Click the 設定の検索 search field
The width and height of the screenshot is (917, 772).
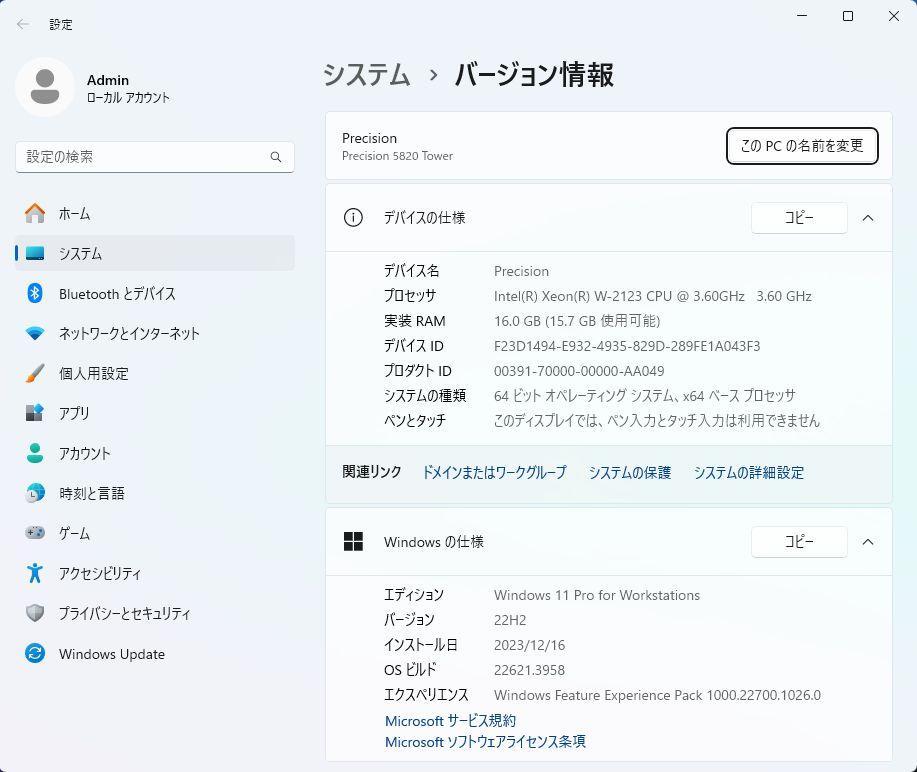click(x=155, y=157)
